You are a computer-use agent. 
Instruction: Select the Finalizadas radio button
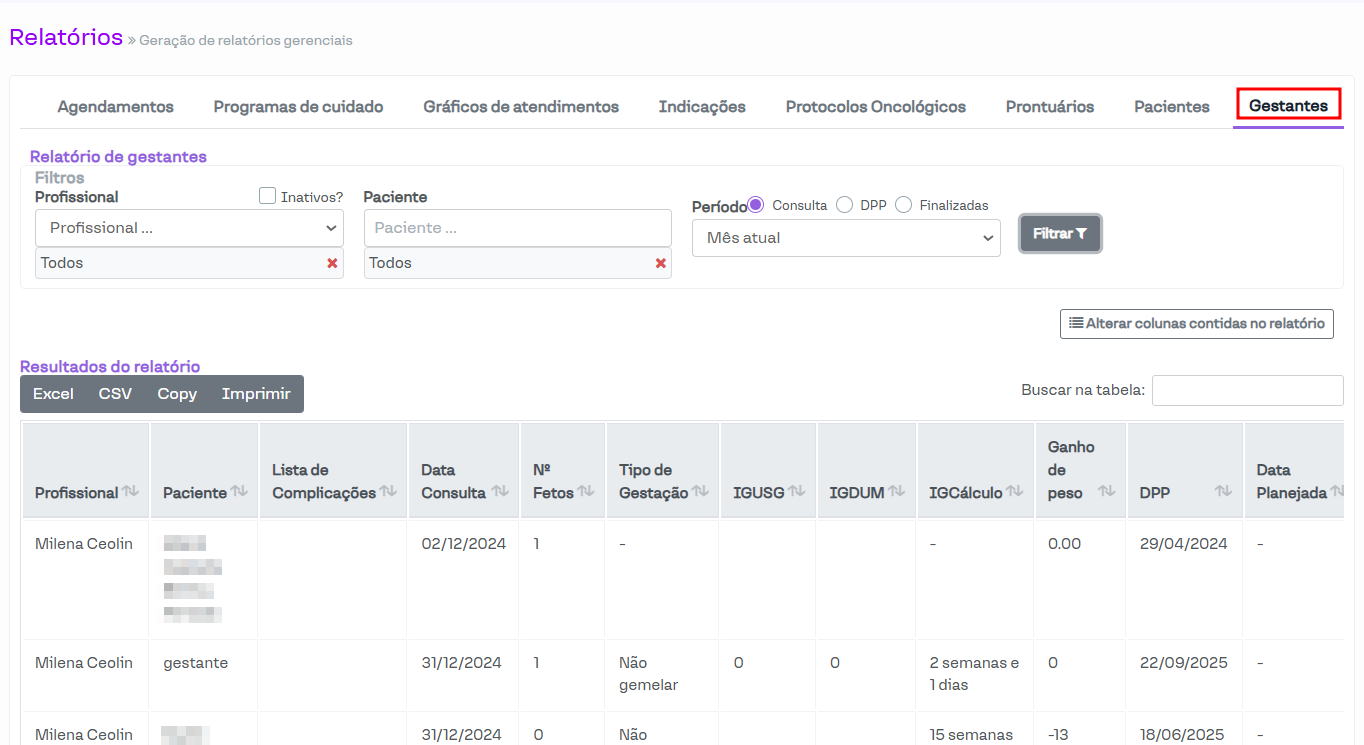click(x=904, y=205)
